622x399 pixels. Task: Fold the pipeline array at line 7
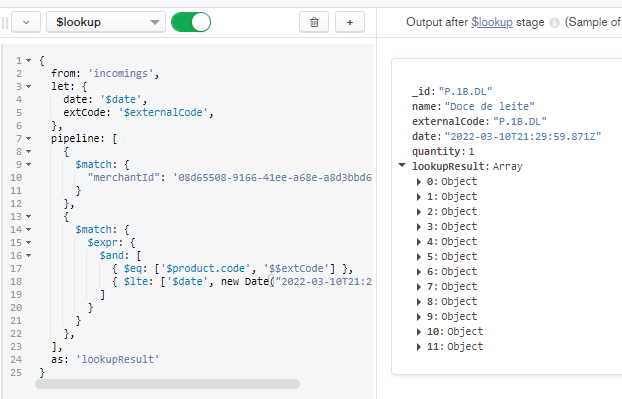tap(29, 138)
